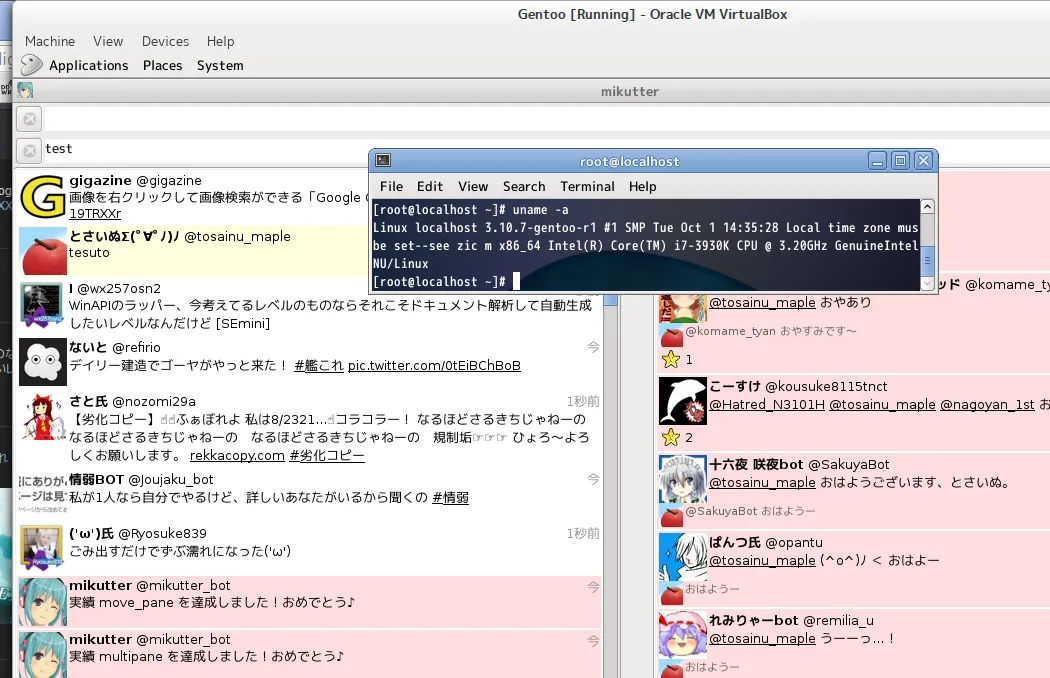Image resolution: width=1050 pixels, height=678 pixels.
Task: Open the pic.twitter.com/0tEiBChBoB link
Action: click(434, 365)
